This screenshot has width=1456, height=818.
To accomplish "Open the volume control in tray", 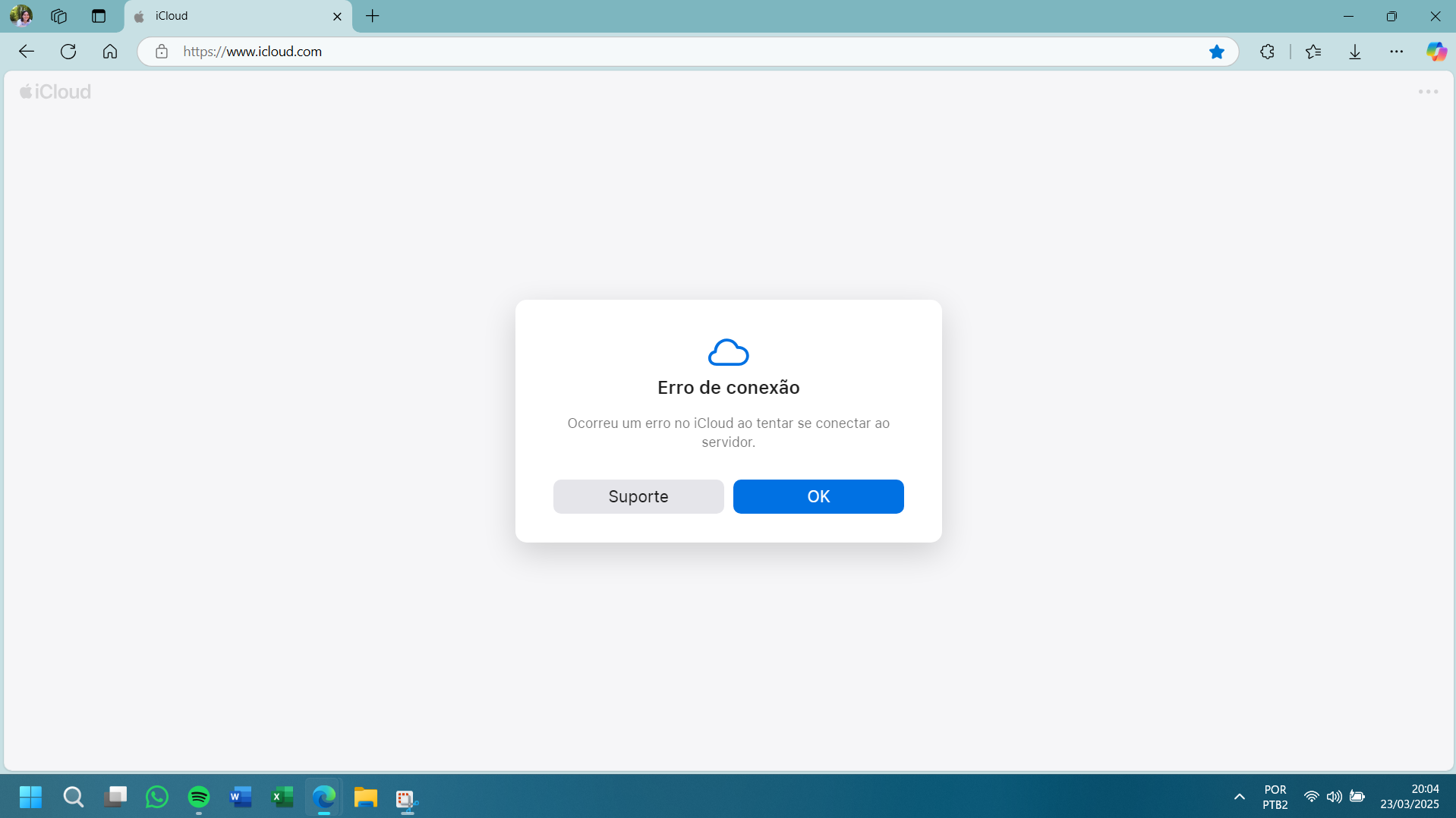I will [1334, 797].
